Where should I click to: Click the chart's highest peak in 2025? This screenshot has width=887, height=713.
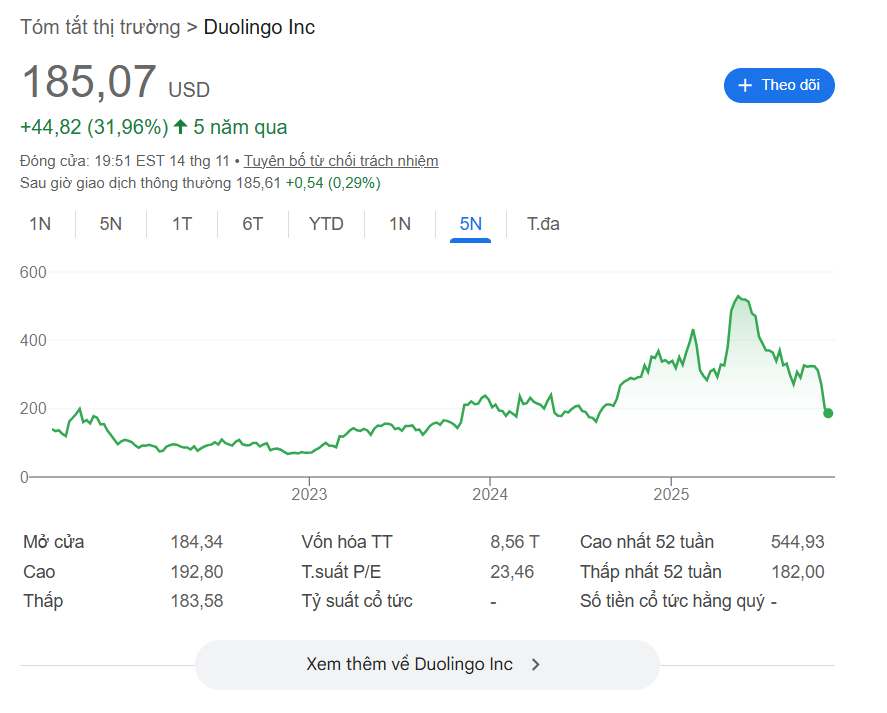[x=738, y=297]
